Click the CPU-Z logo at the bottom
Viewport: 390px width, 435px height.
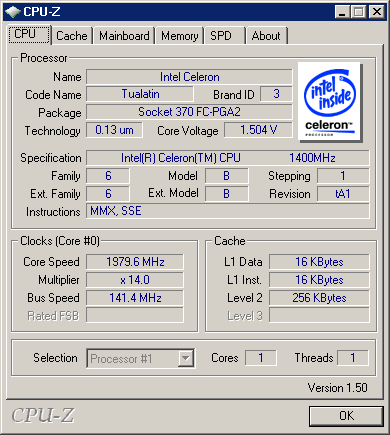coord(43,415)
